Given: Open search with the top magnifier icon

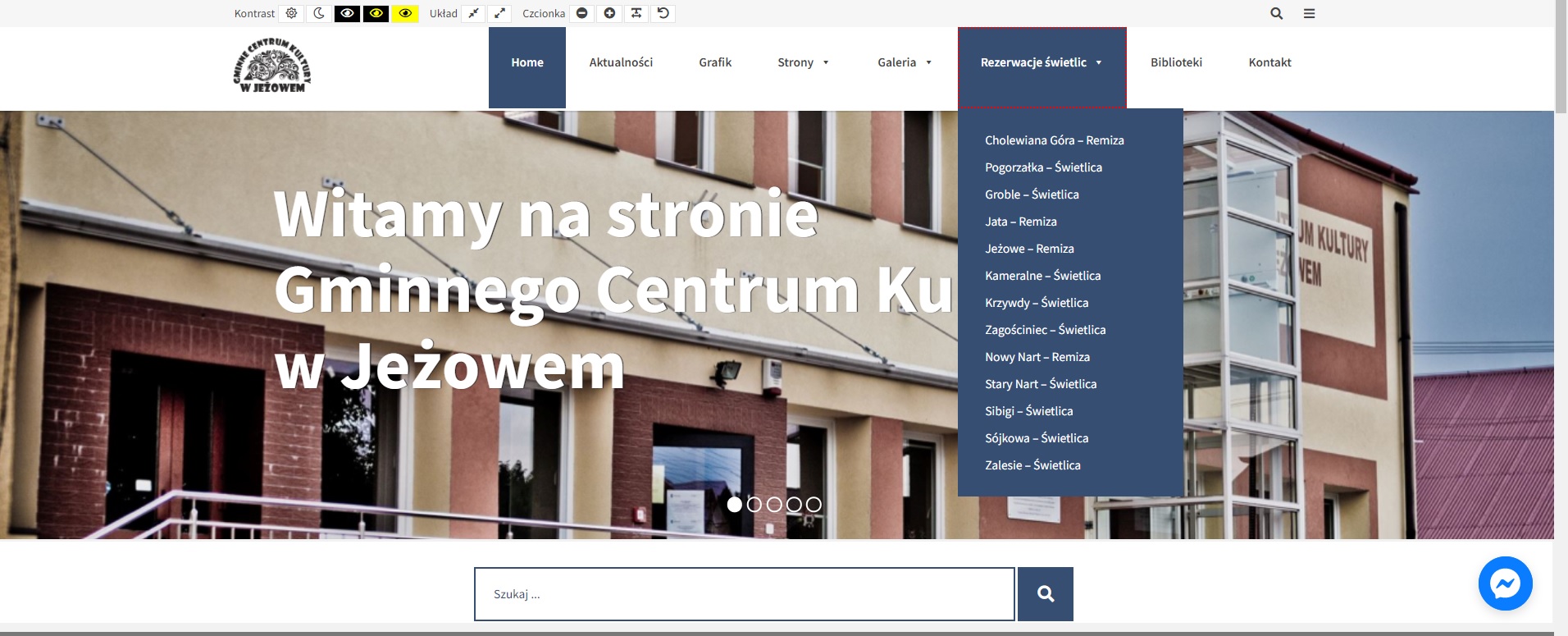Looking at the screenshot, I should coord(1276,13).
